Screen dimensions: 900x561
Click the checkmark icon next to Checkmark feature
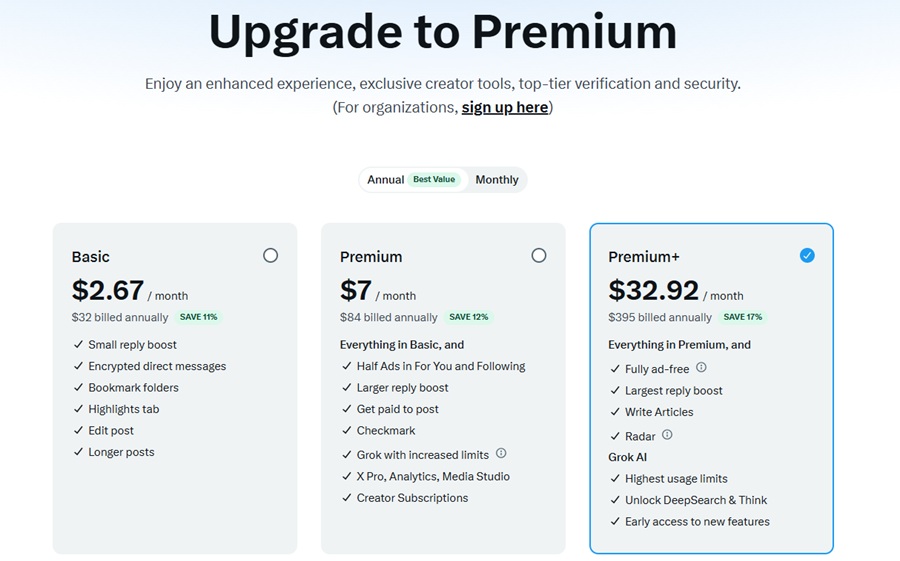347,430
